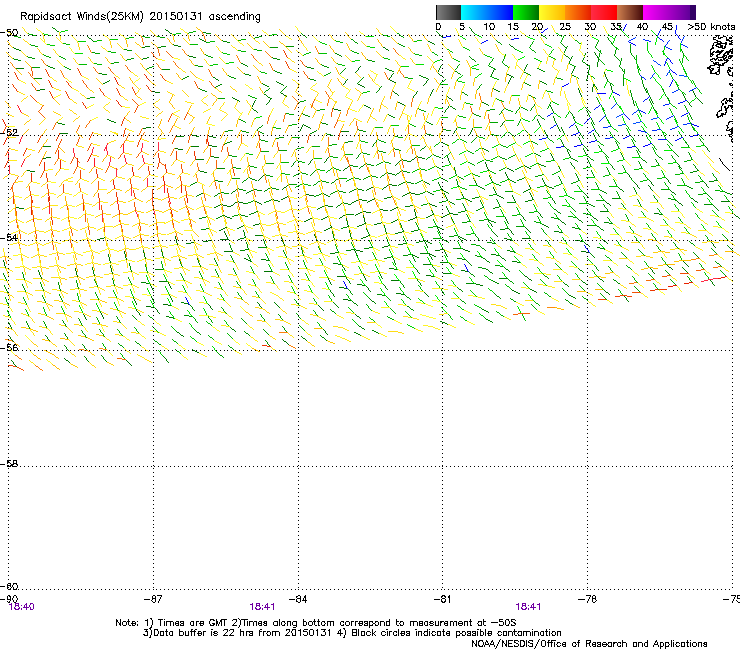
Task: Click the title 'Rapidscat Winds(25KM) 20150131 ascending'
Action: 140,17
